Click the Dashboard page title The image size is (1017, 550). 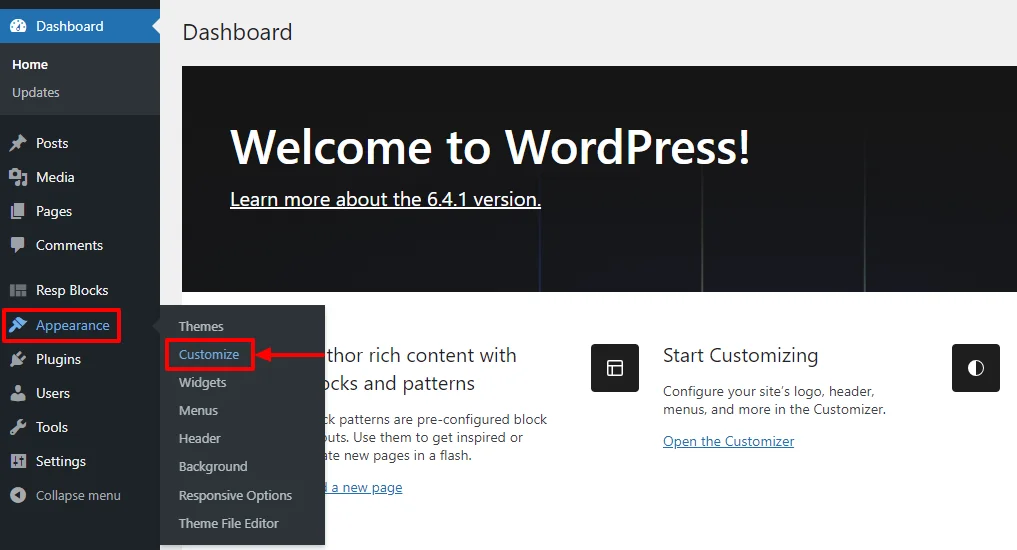pos(237,32)
